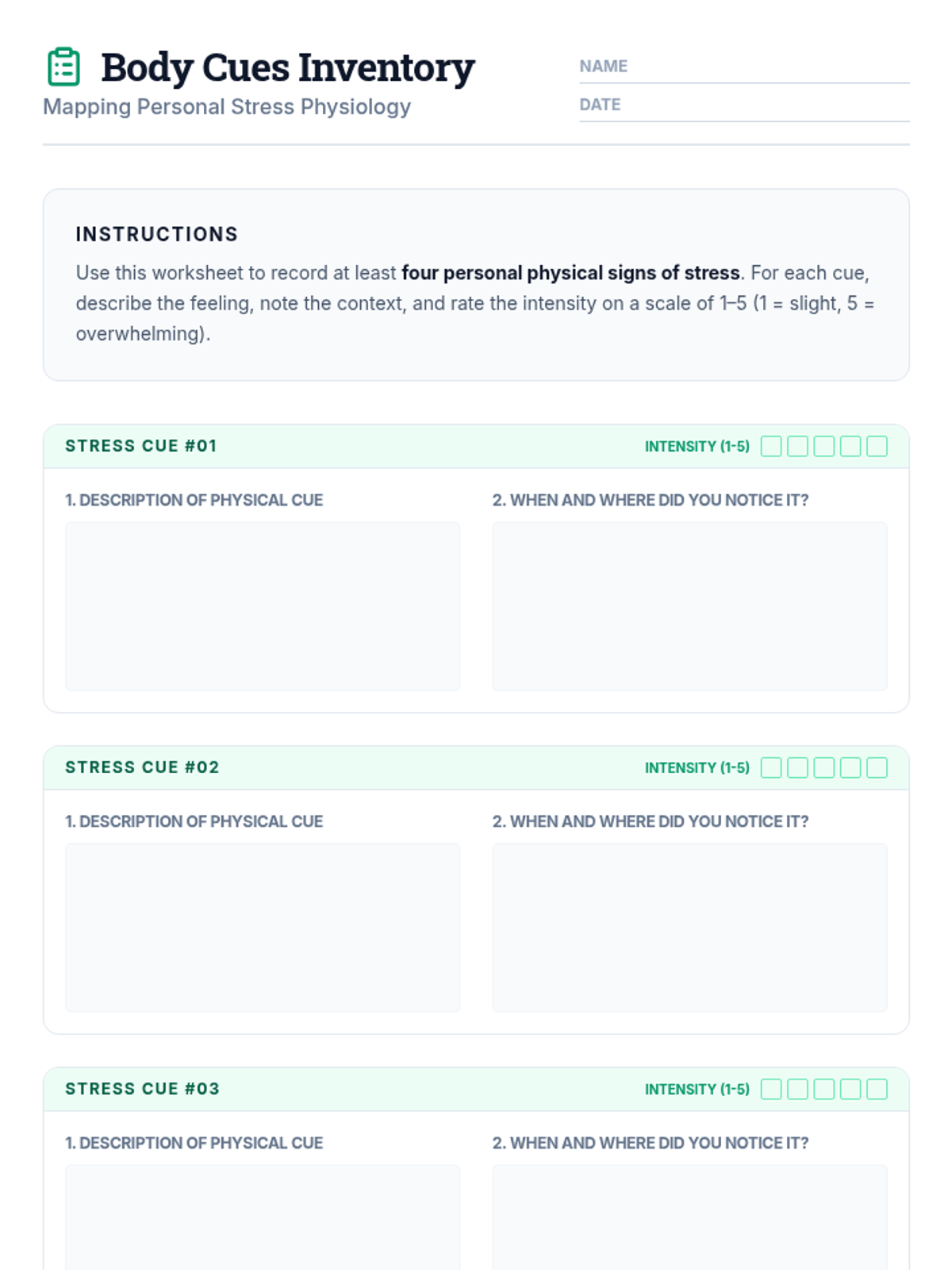The image size is (952, 1270).
Task: Click when-and-where text area for Stress Cue #03
Action: pyautogui.click(x=689, y=1218)
